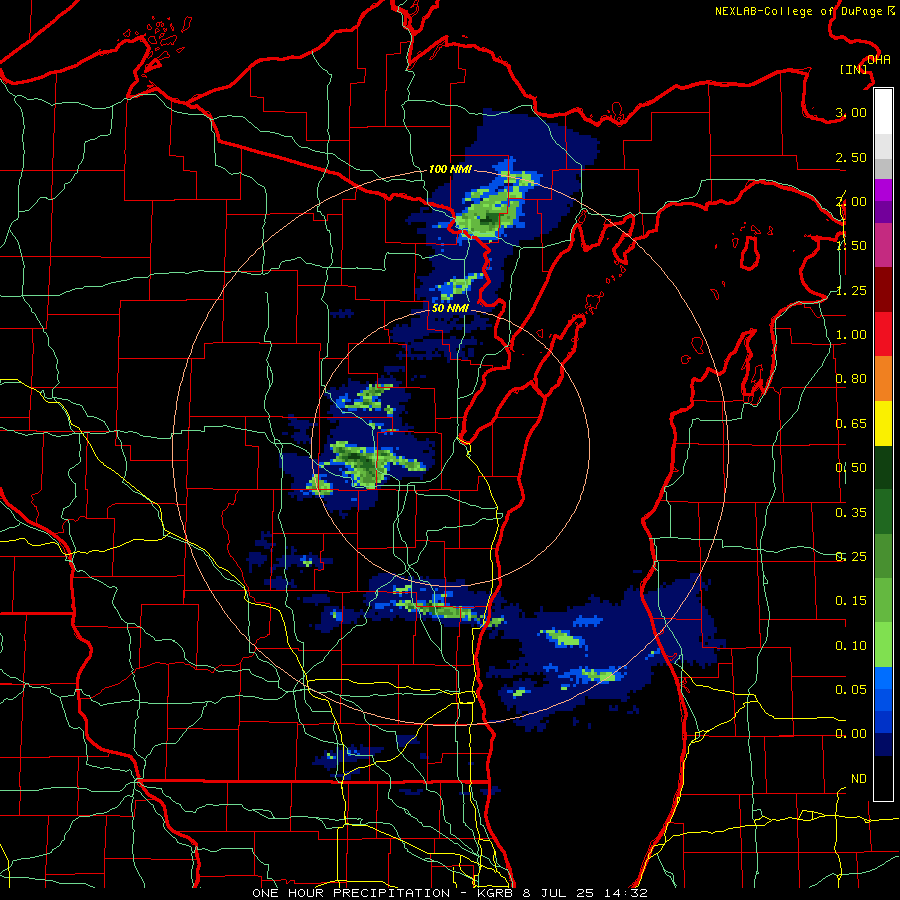The width and height of the screenshot is (900, 900).
Task: Click the 0.65 legend value
Action: click(851, 424)
